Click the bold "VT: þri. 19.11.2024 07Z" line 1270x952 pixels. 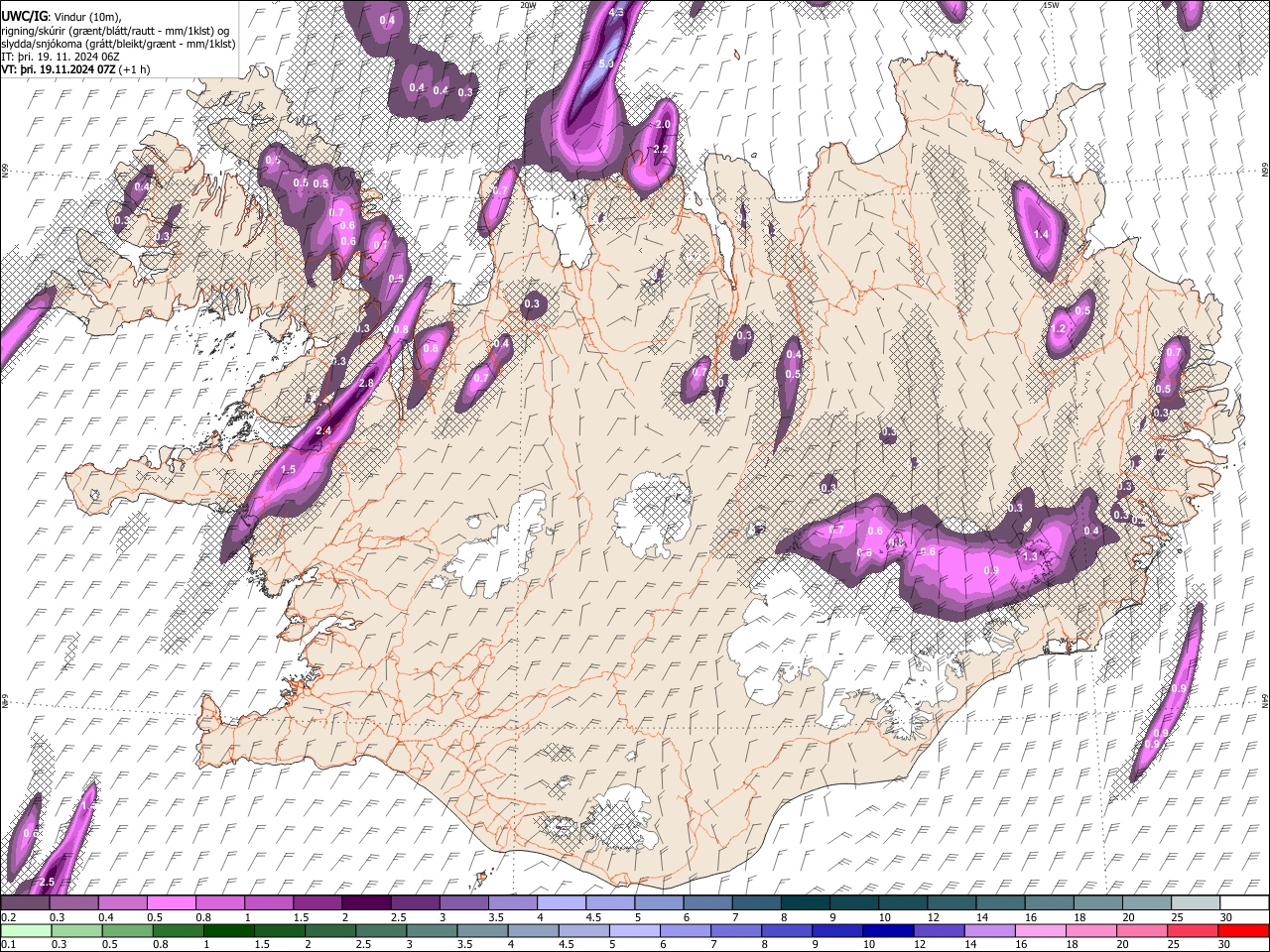(x=57, y=69)
